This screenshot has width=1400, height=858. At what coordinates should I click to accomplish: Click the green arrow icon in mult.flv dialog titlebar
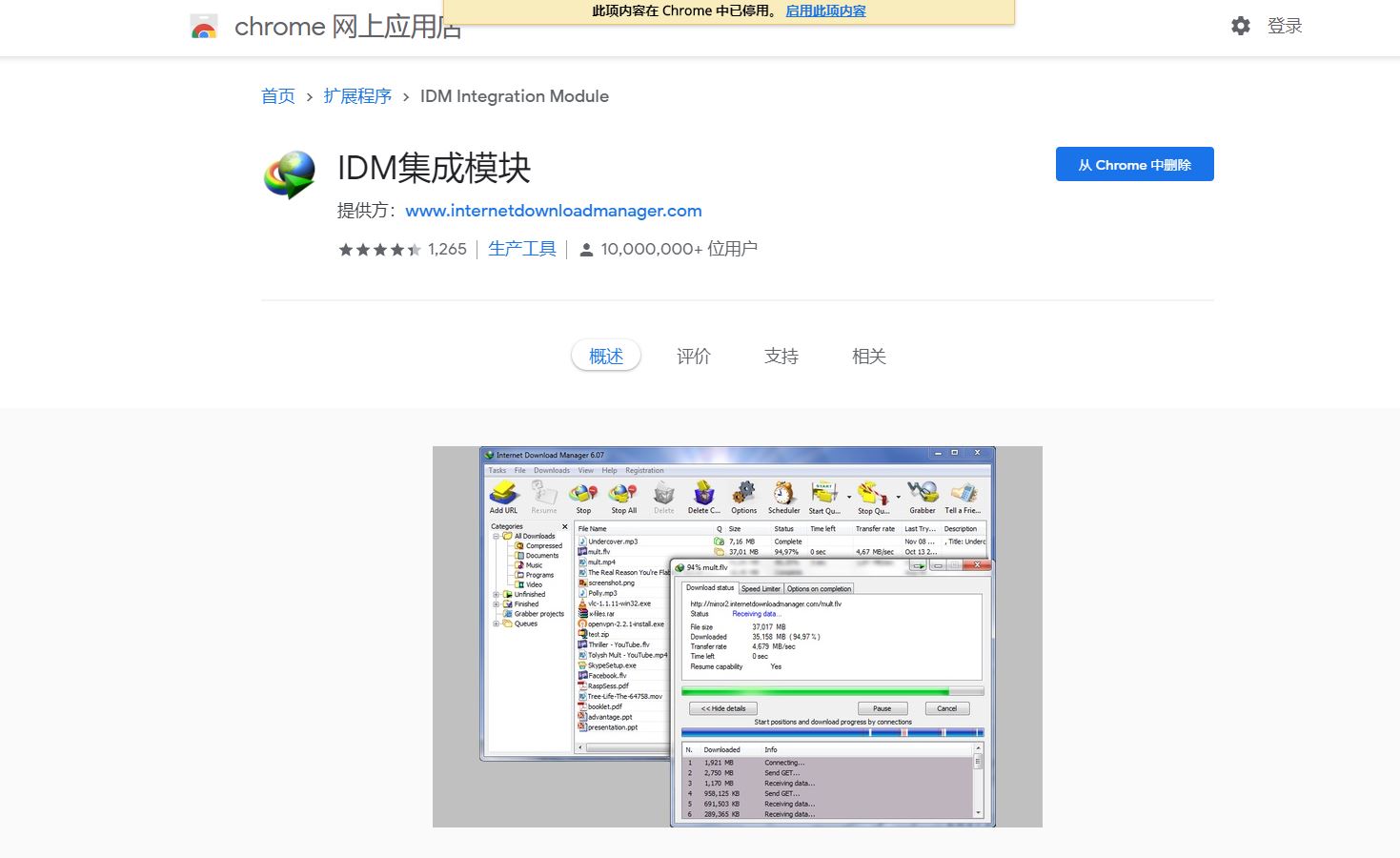coord(918,566)
